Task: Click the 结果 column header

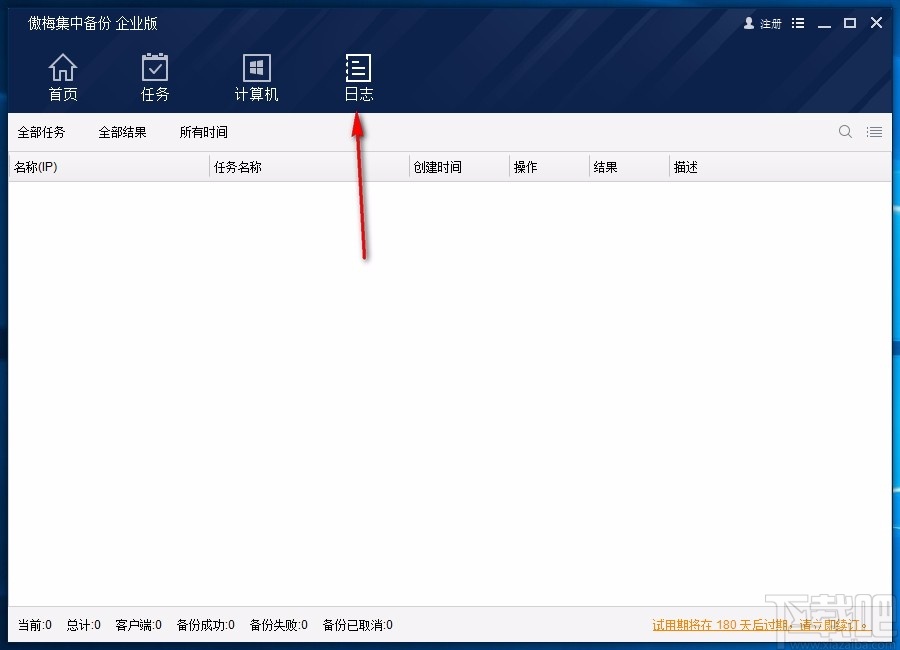Action: tap(604, 166)
